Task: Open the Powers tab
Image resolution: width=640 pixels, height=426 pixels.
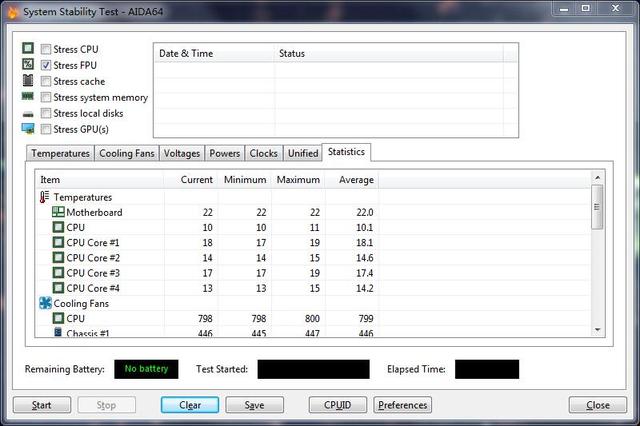Action: pyautogui.click(x=224, y=153)
